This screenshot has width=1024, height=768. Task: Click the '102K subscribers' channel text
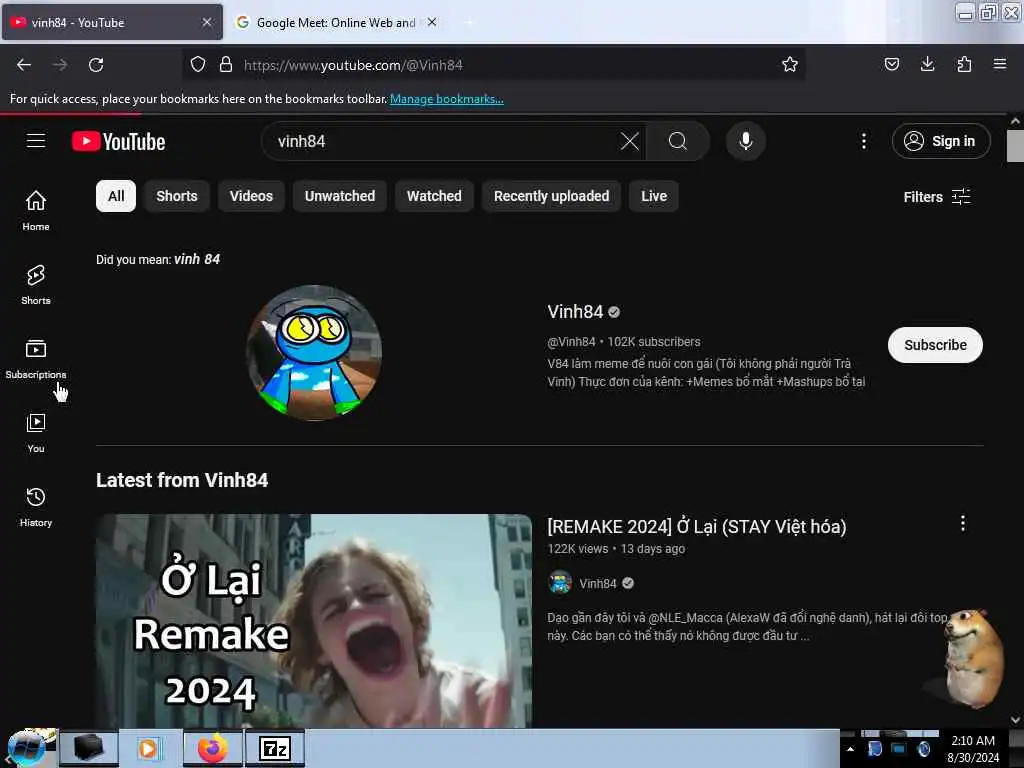point(654,342)
